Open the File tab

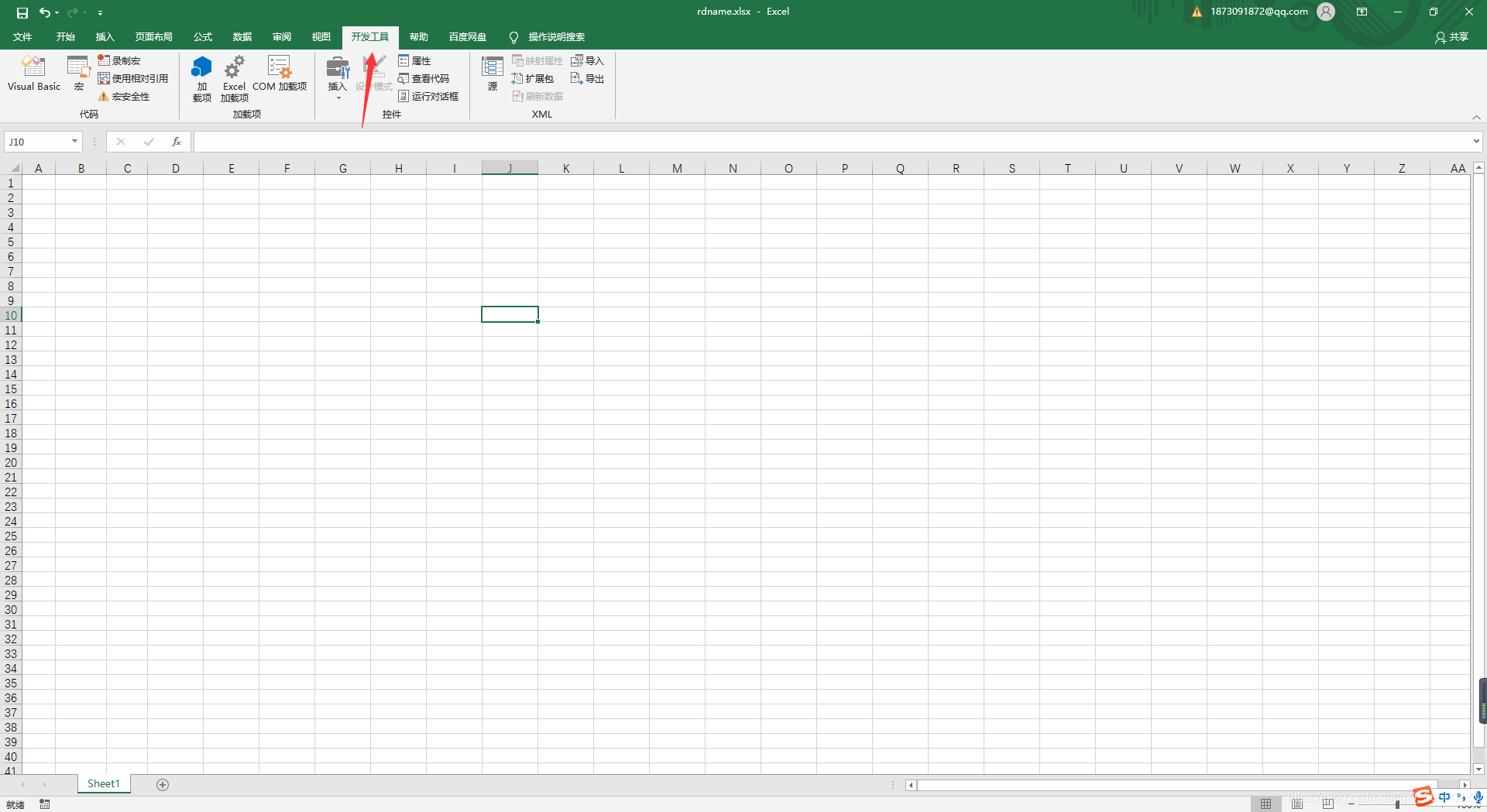(x=22, y=37)
